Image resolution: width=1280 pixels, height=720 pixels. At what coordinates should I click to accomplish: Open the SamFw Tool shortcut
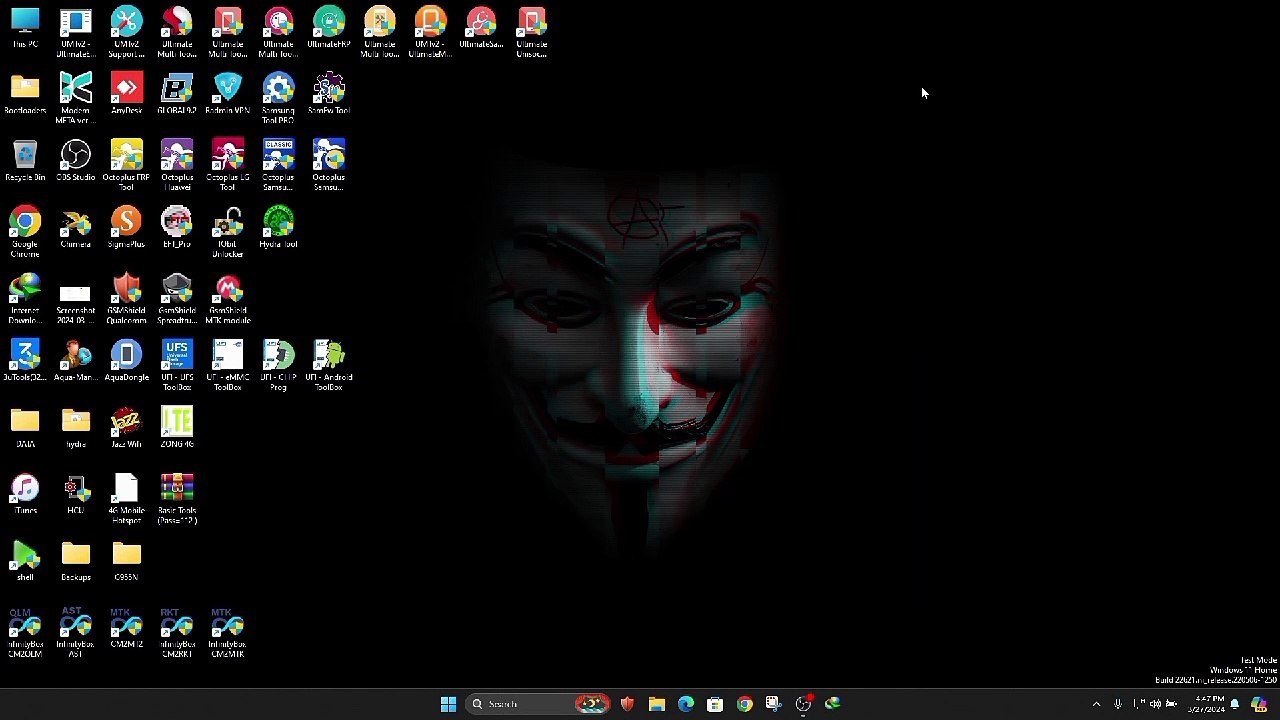pyautogui.click(x=329, y=94)
